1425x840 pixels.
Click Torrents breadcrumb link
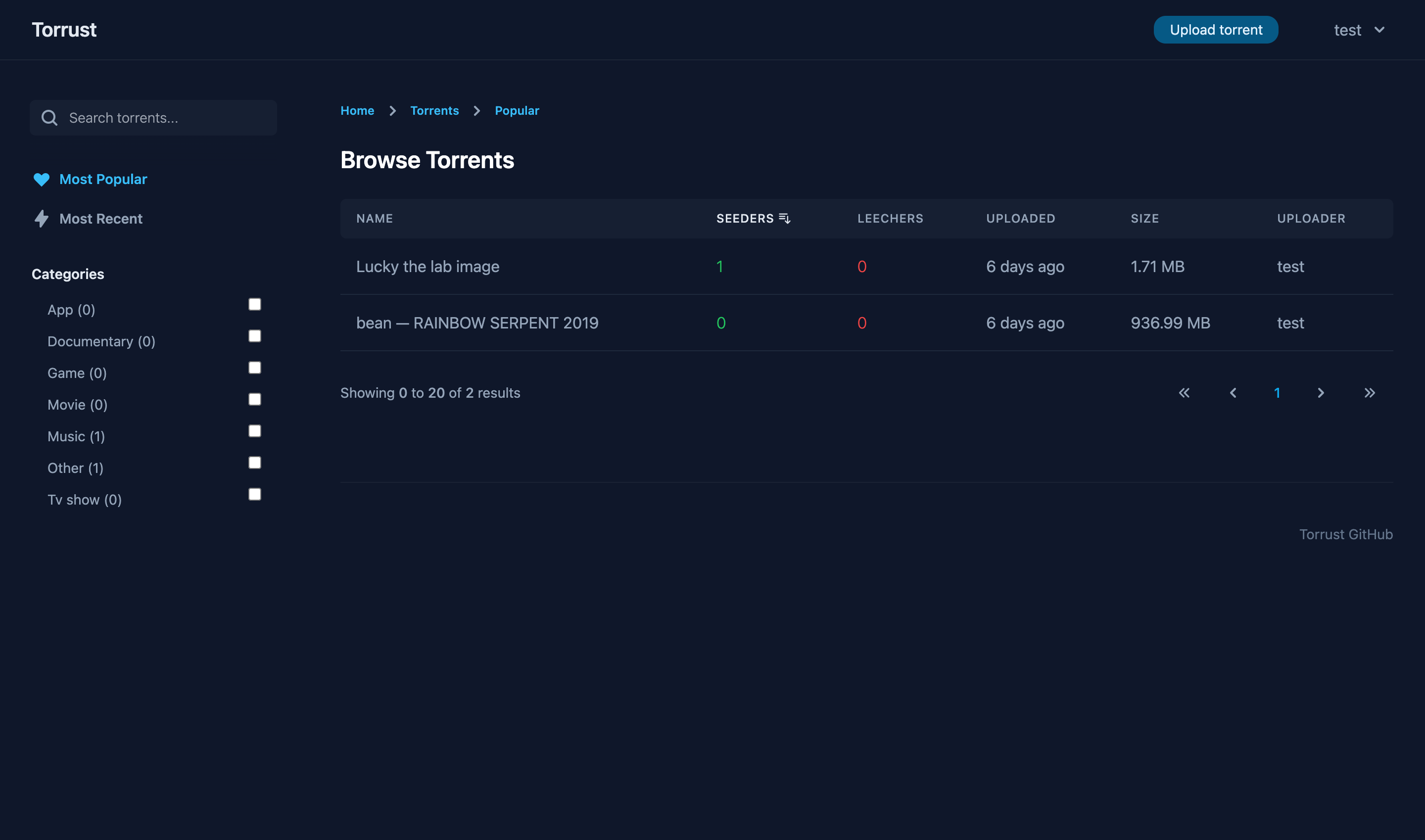click(434, 111)
